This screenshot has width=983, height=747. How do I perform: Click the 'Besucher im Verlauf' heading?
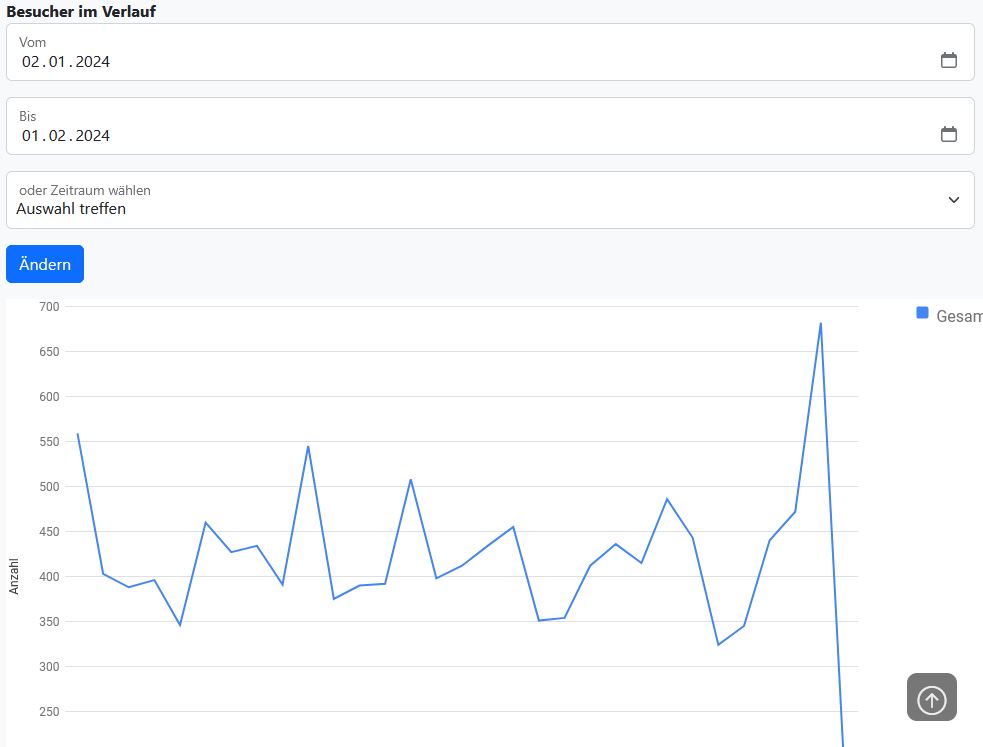pyautogui.click(x=81, y=11)
